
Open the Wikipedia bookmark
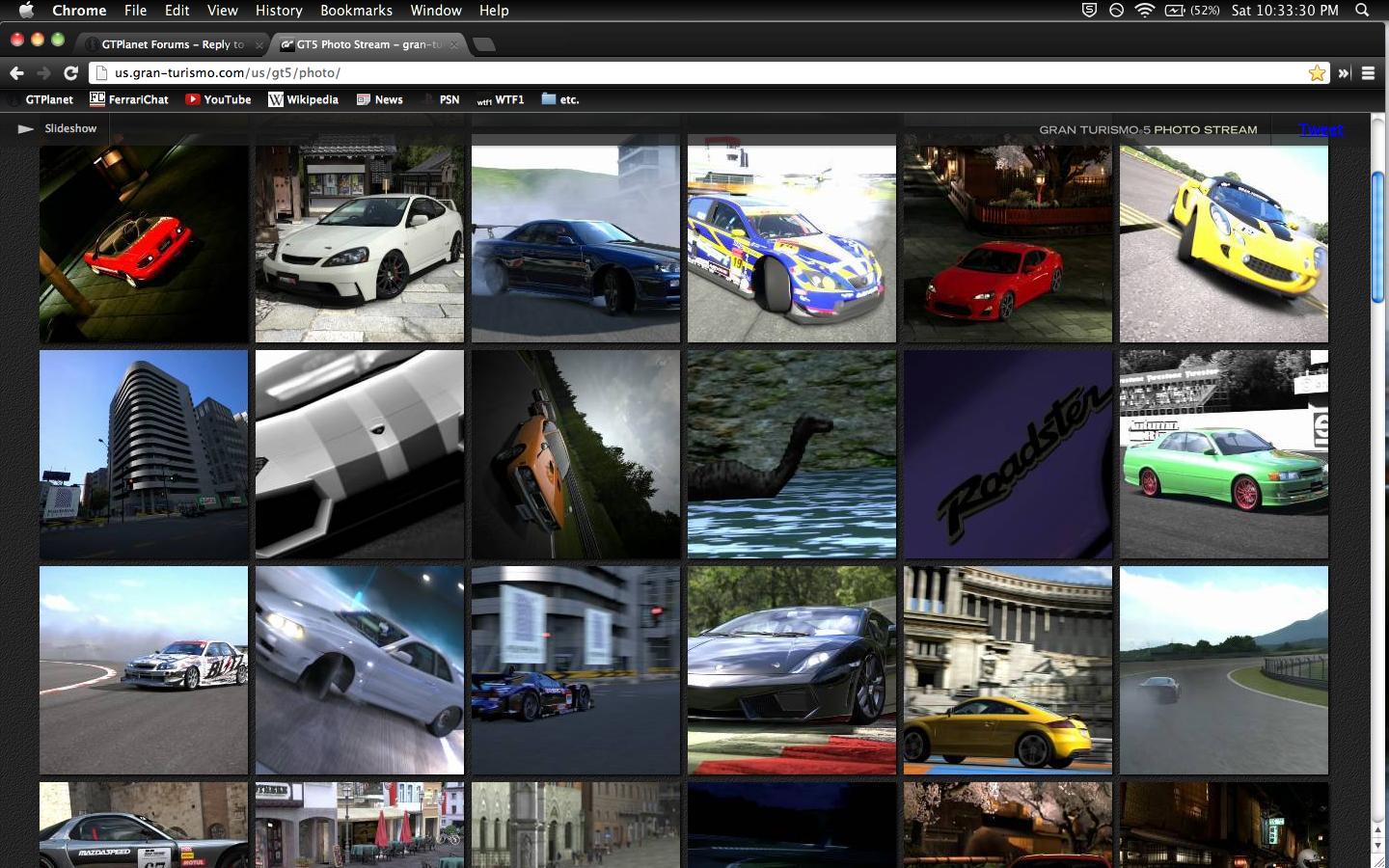[x=304, y=99]
